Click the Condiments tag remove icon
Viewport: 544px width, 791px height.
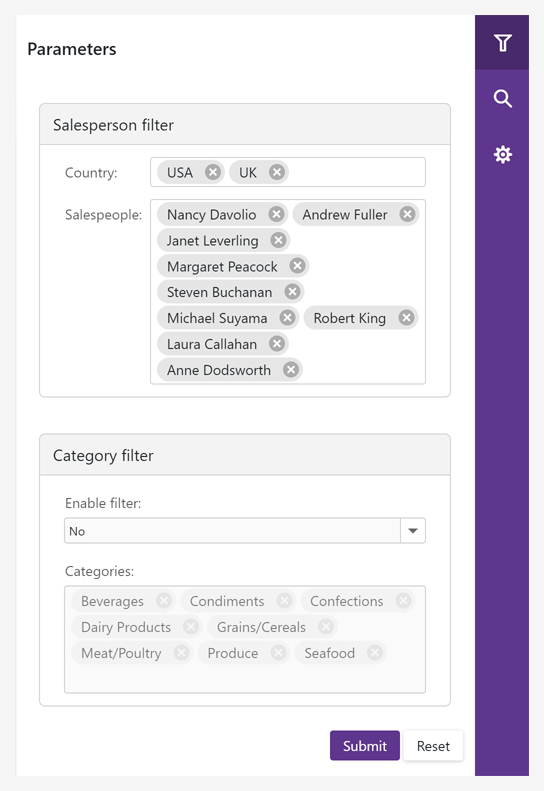click(x=285, y=601)
